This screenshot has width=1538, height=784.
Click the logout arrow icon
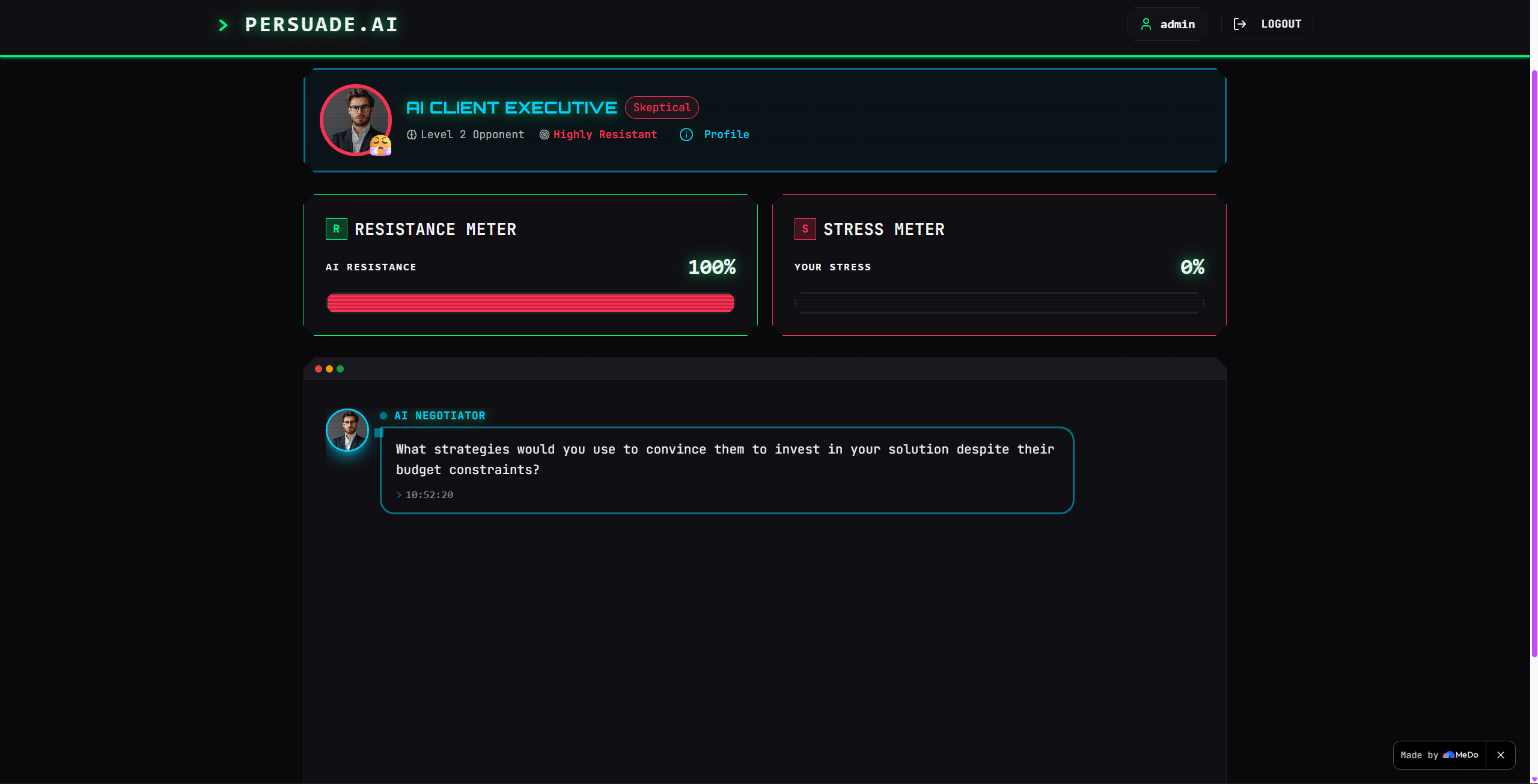(1240, 24)
